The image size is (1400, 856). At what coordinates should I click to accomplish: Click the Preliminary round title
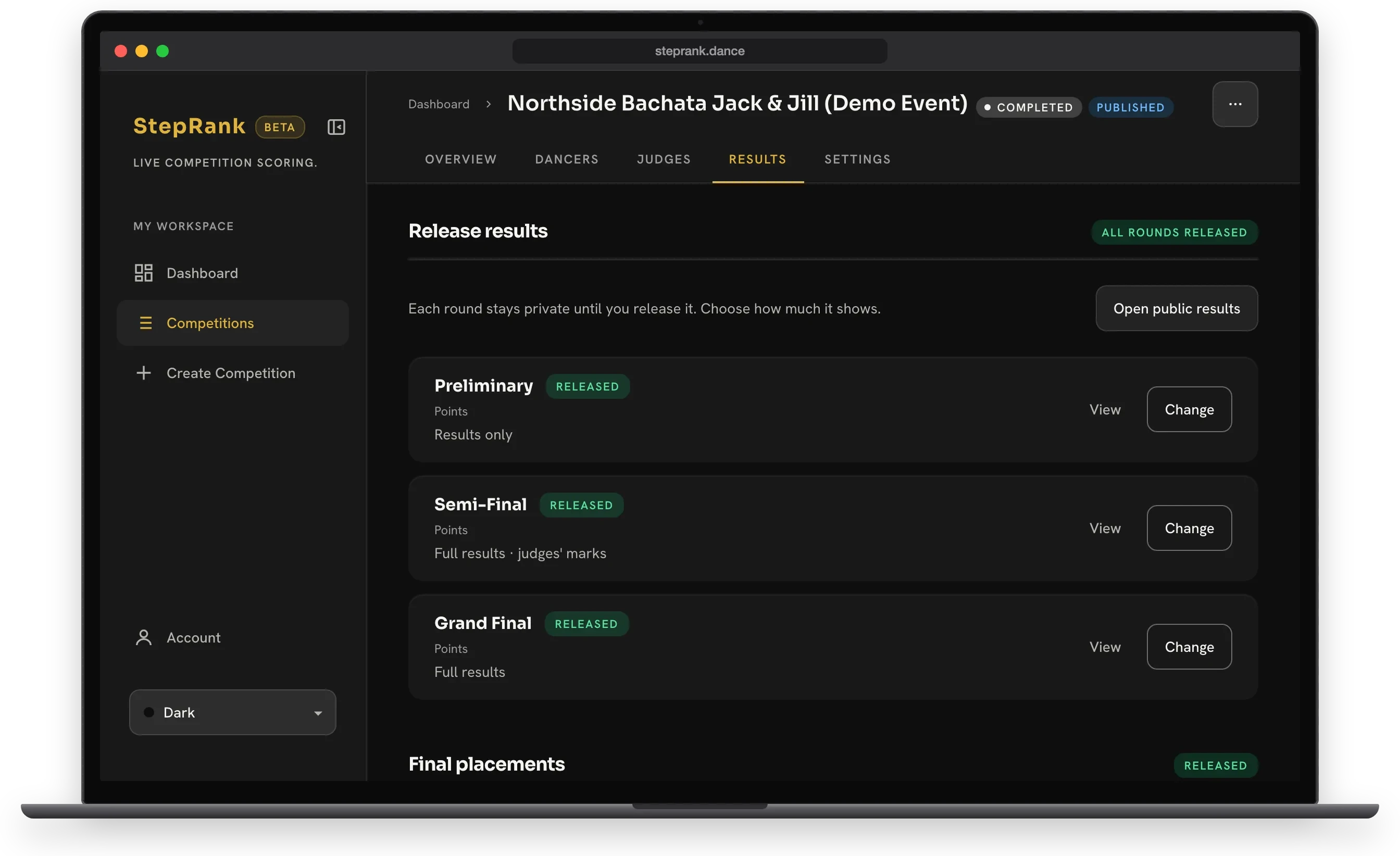[x=483, y=386]
